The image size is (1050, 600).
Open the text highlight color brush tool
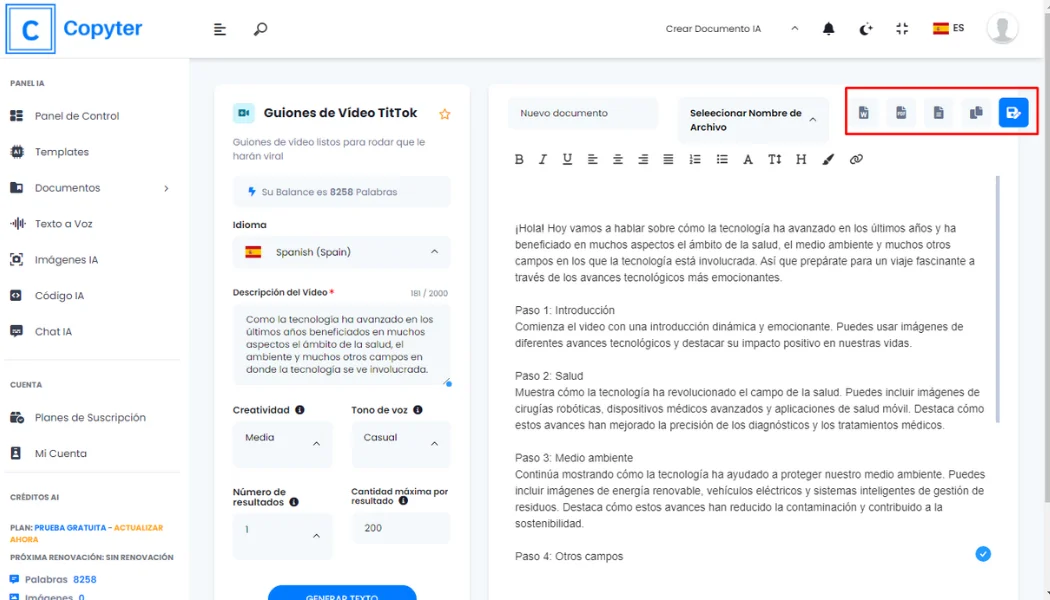tap(828, 159)
